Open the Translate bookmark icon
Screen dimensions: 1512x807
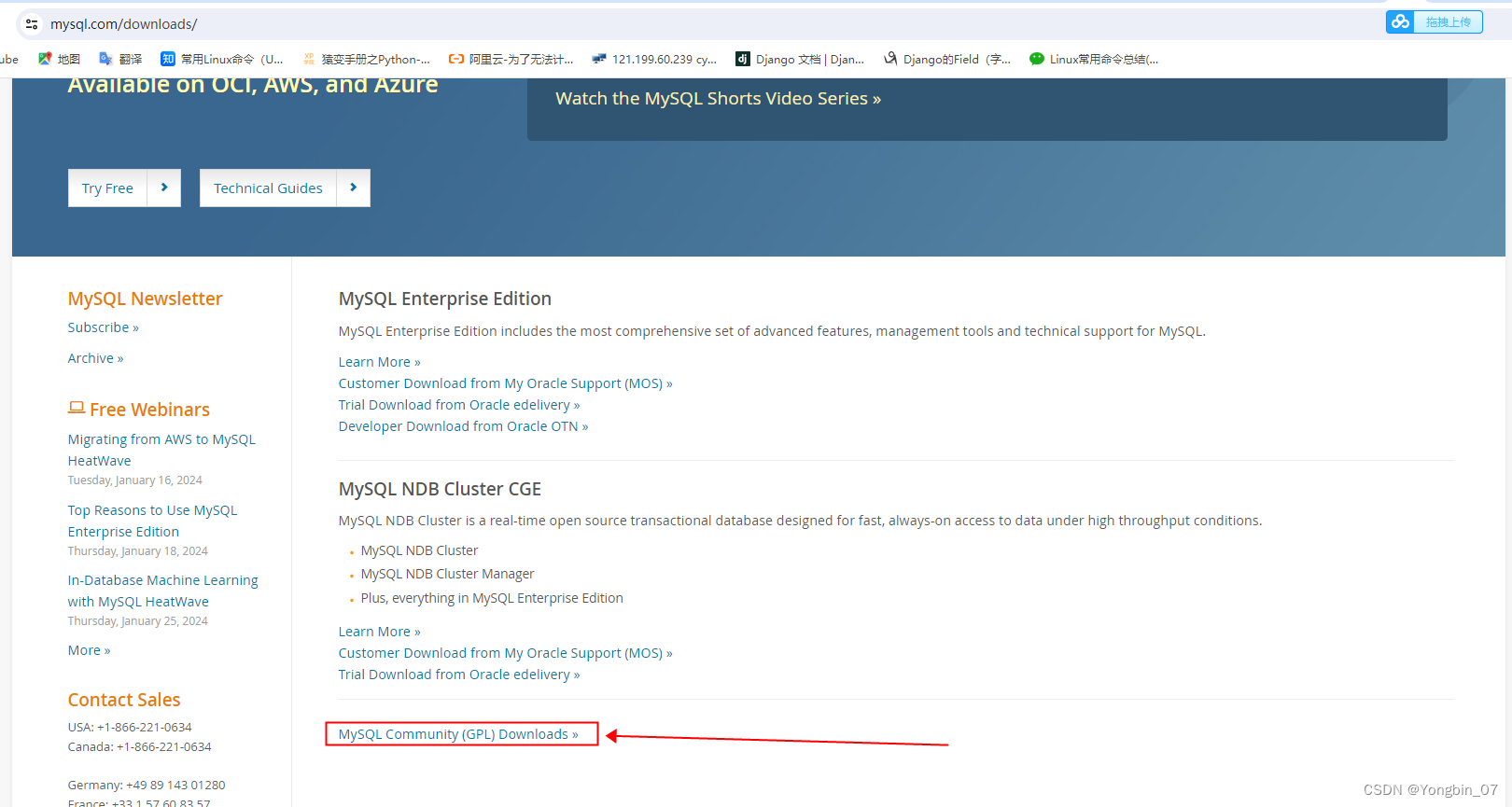tap(105, 59)
